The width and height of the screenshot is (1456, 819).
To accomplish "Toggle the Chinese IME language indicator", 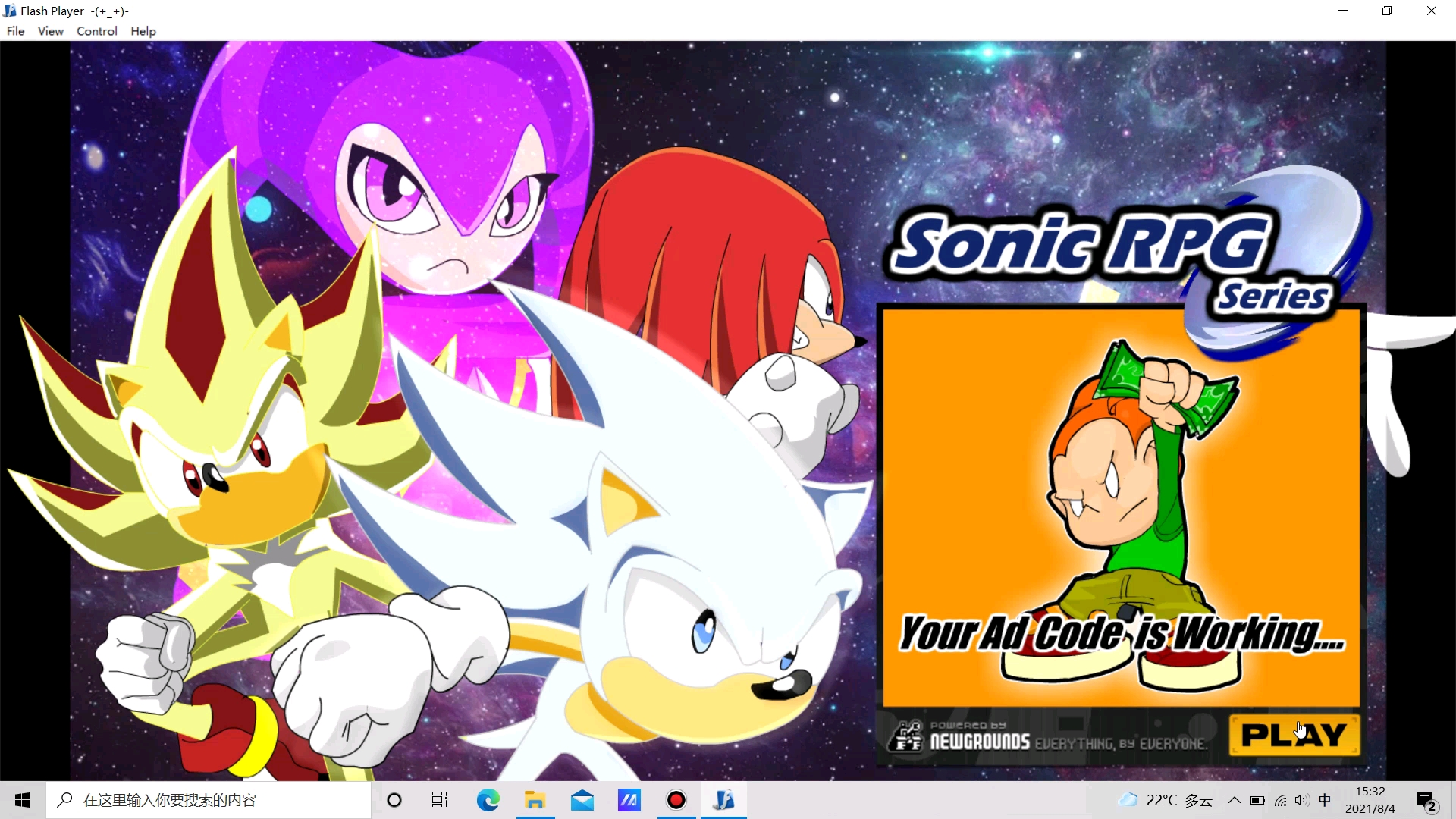I will 1325,800.
